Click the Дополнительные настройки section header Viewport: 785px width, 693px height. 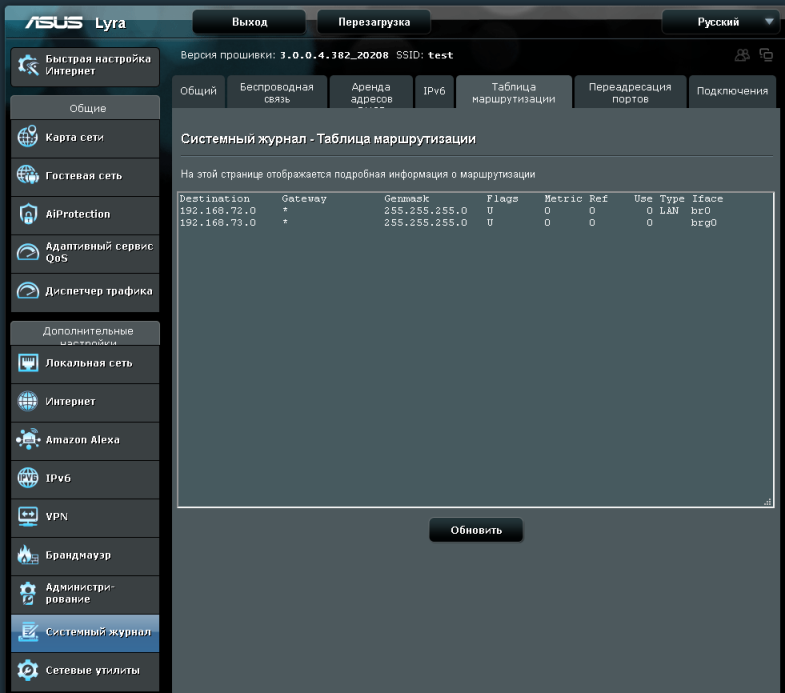[85, 333]
